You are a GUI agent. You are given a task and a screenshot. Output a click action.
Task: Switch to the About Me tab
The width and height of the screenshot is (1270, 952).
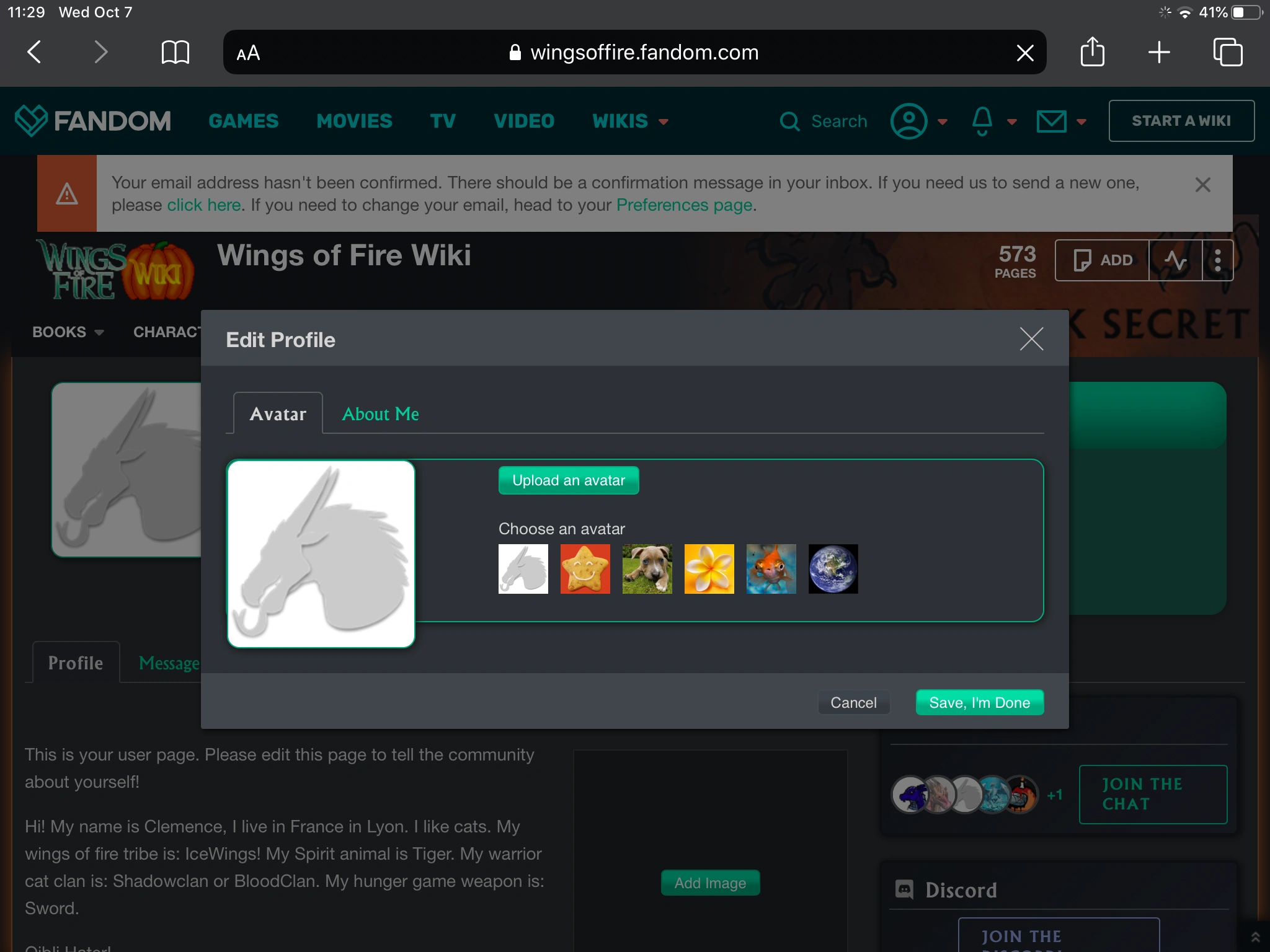(x=380, y=414)
